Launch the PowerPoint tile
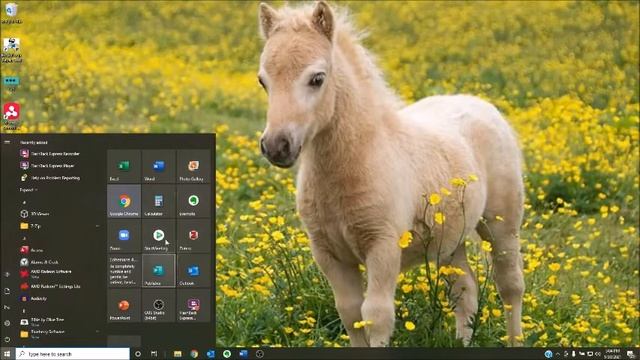Screen dimensions: 640x360 [x=124, y=305]
